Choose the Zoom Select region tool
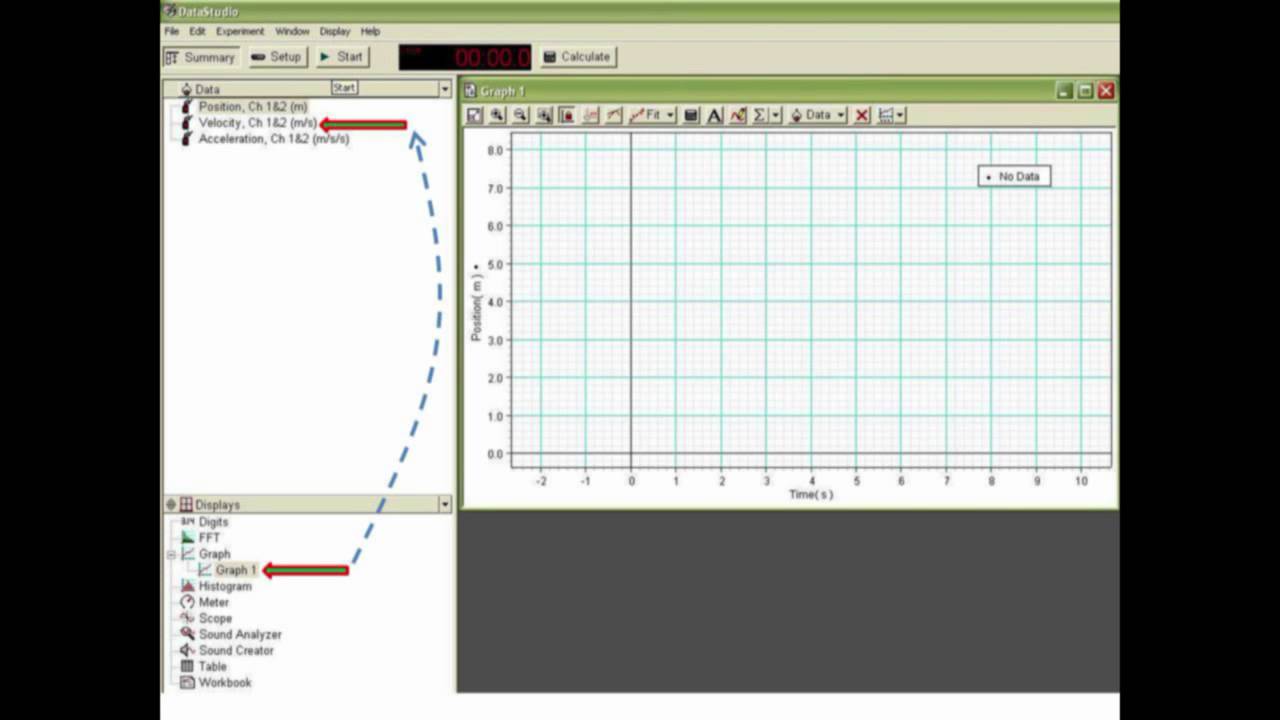The height and width of the screenshot is (720, 1280). [544, 115]
